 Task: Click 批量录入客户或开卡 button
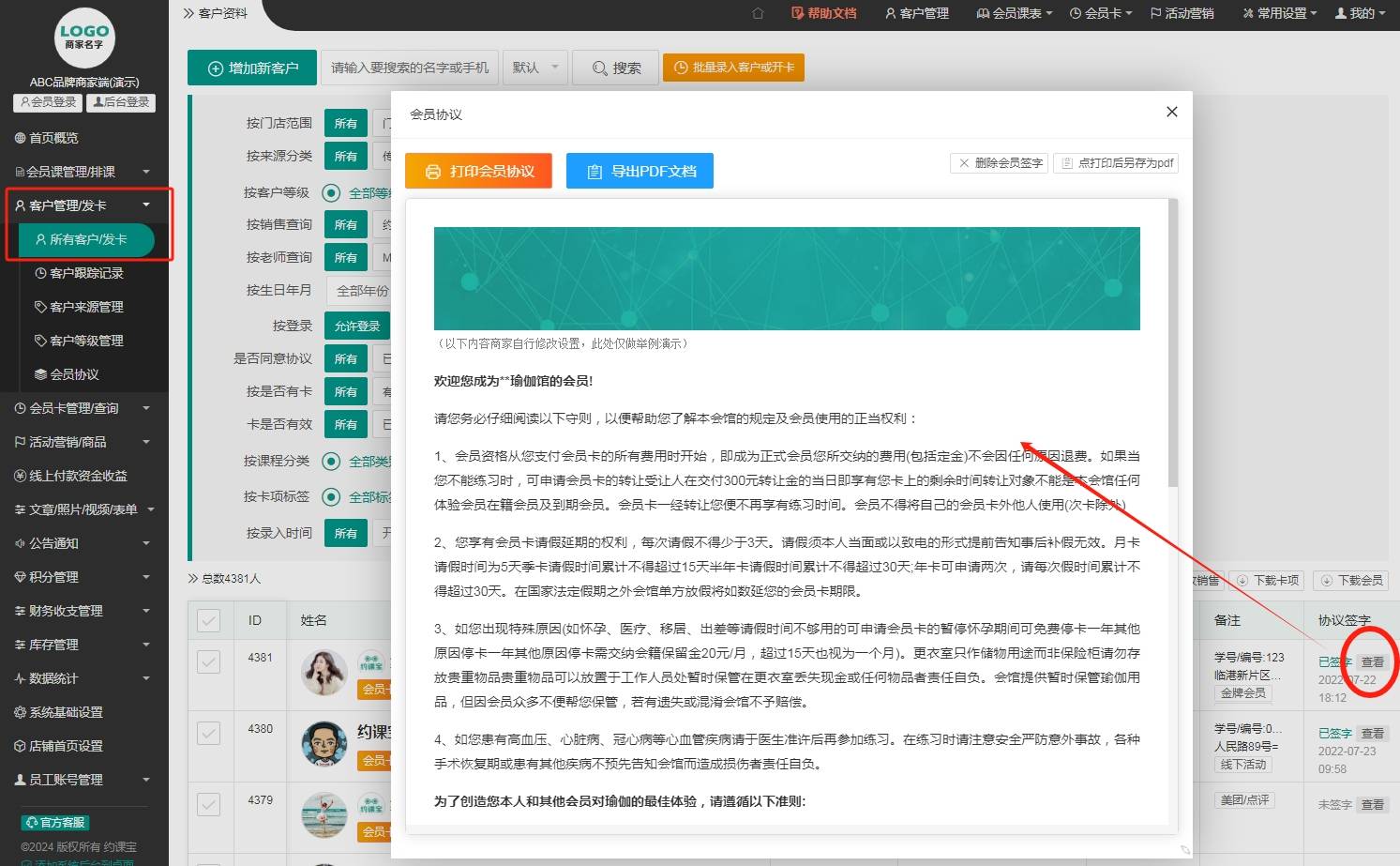tap(734, 68)
